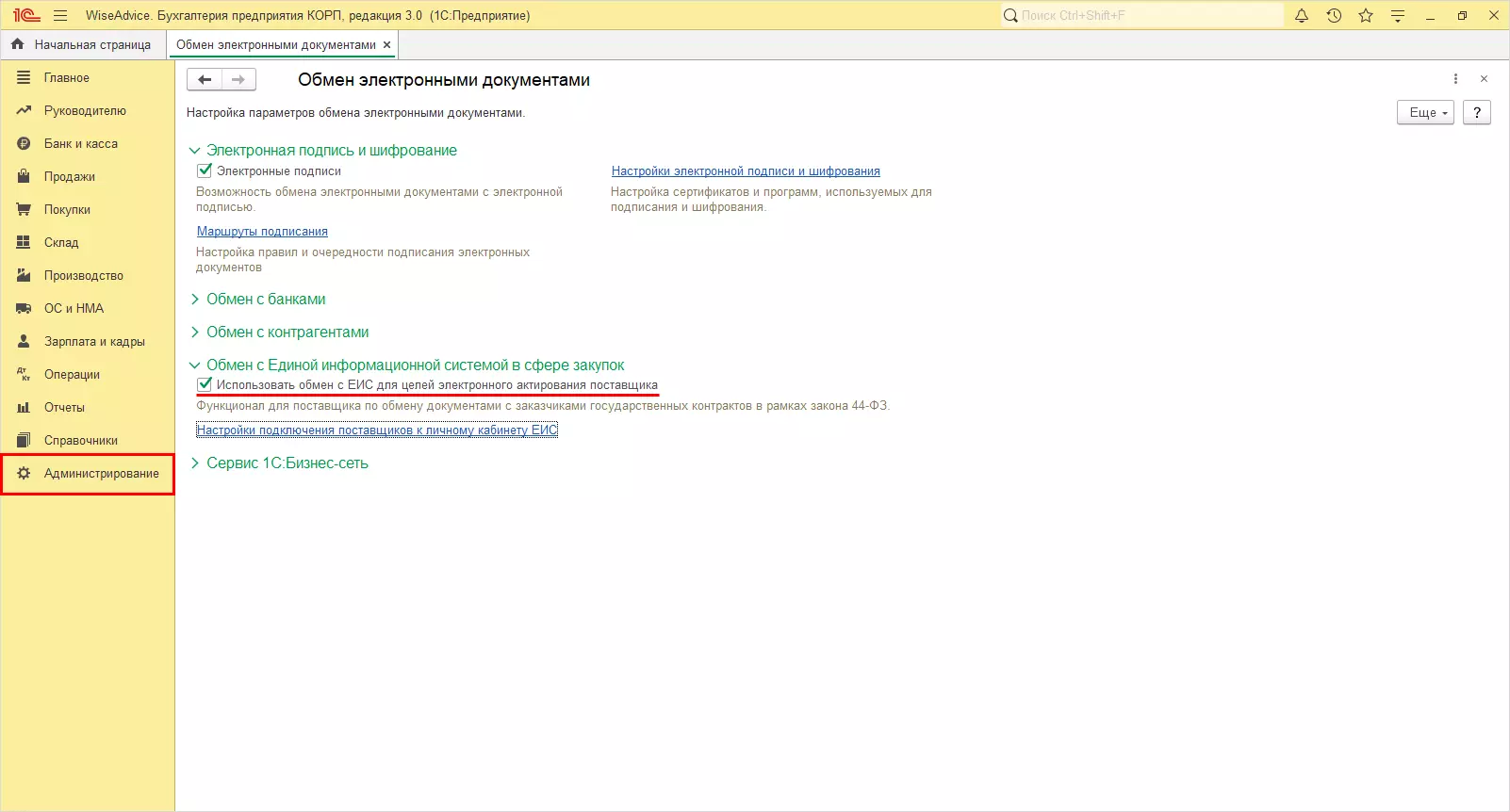Click the Зарплата и кадры person icon

click(24, 341)
